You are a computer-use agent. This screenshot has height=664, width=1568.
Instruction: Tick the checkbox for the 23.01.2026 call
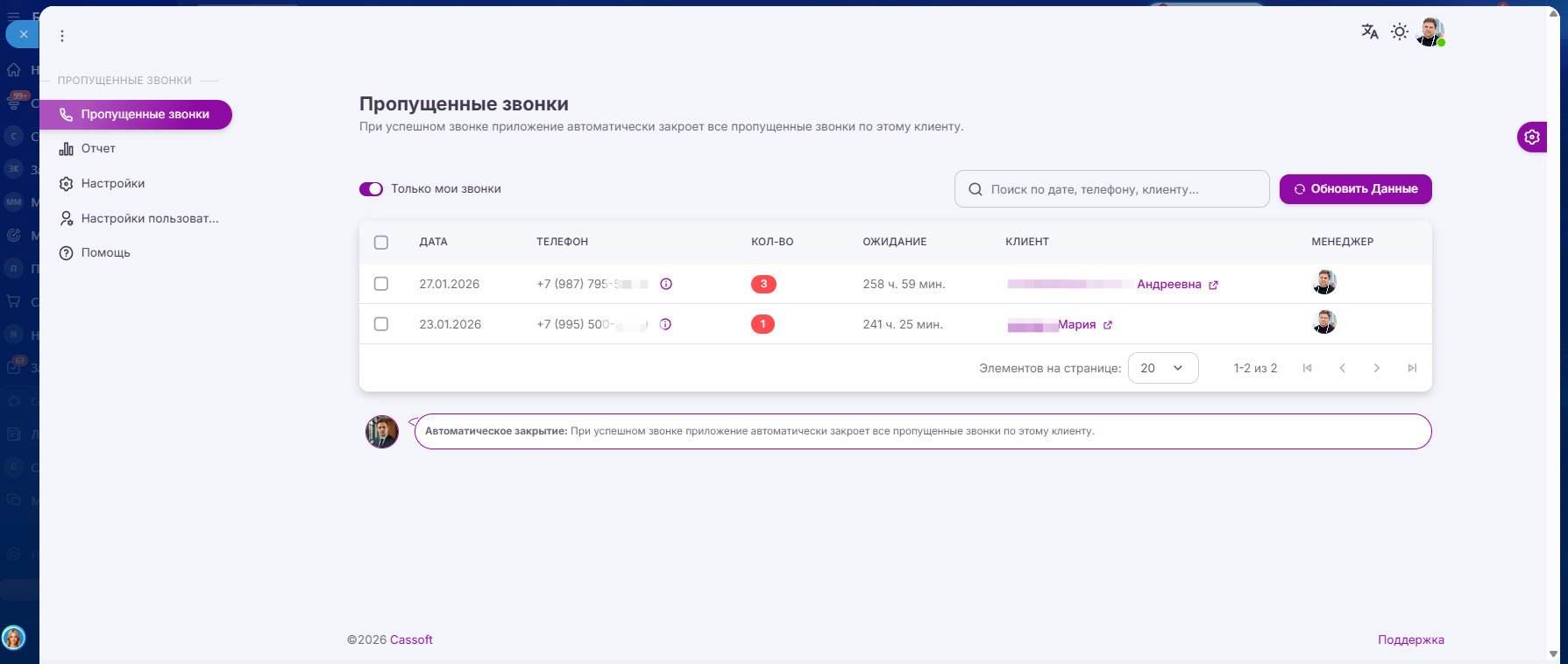[x=381, y=324]
